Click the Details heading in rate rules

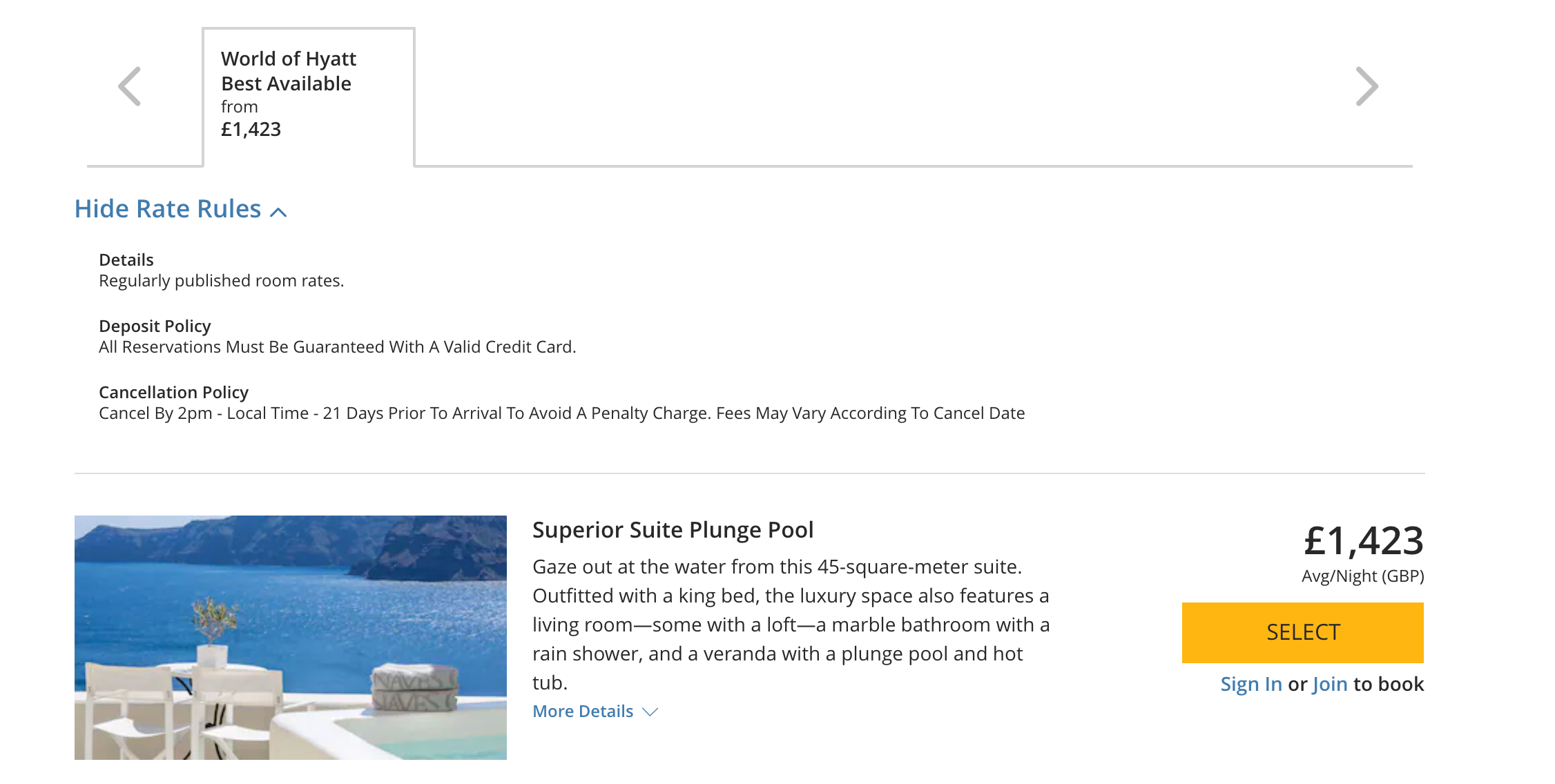click(x=126, y=260)
